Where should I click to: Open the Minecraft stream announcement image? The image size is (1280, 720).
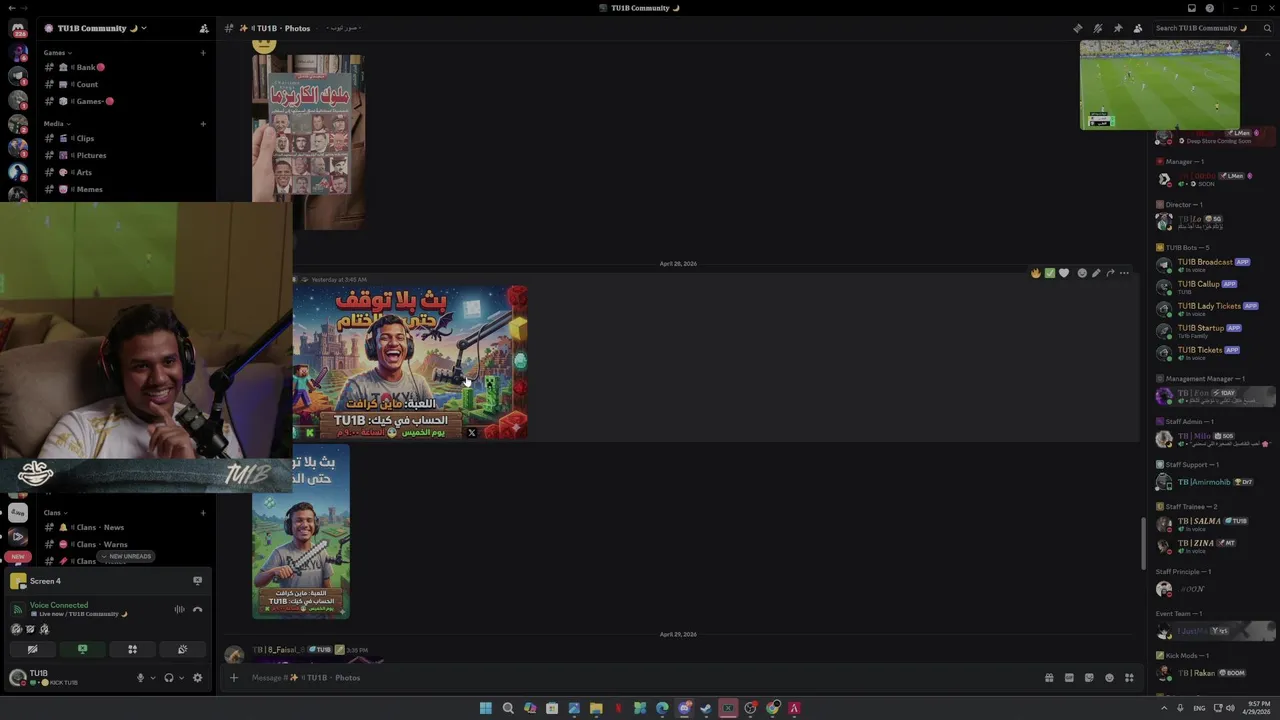[410, 362]
